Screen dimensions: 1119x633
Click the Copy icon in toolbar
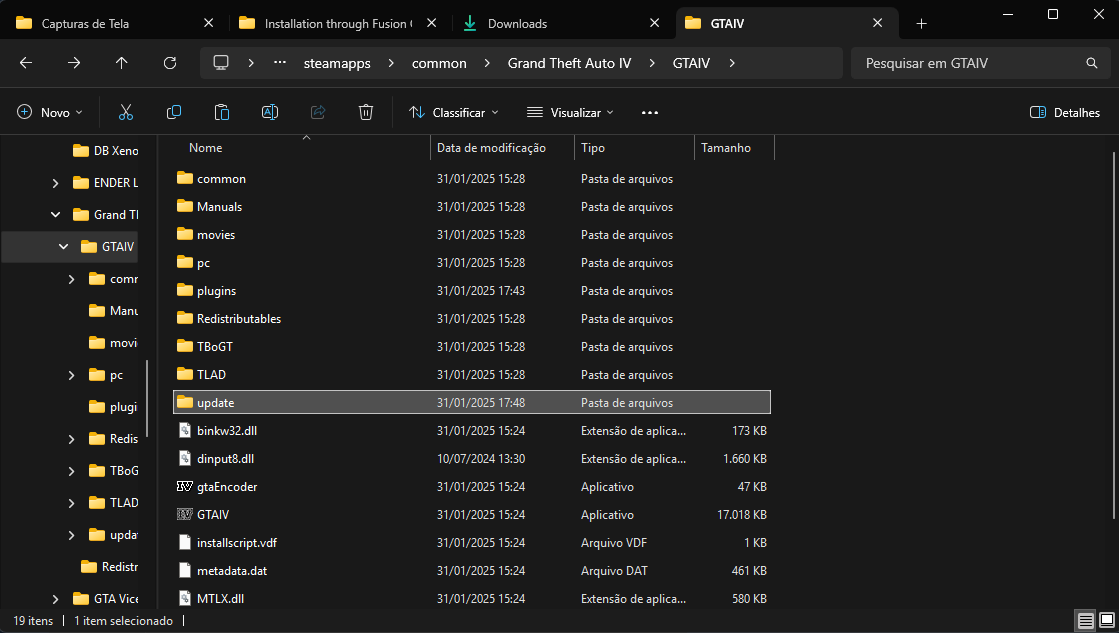point(174,113)
